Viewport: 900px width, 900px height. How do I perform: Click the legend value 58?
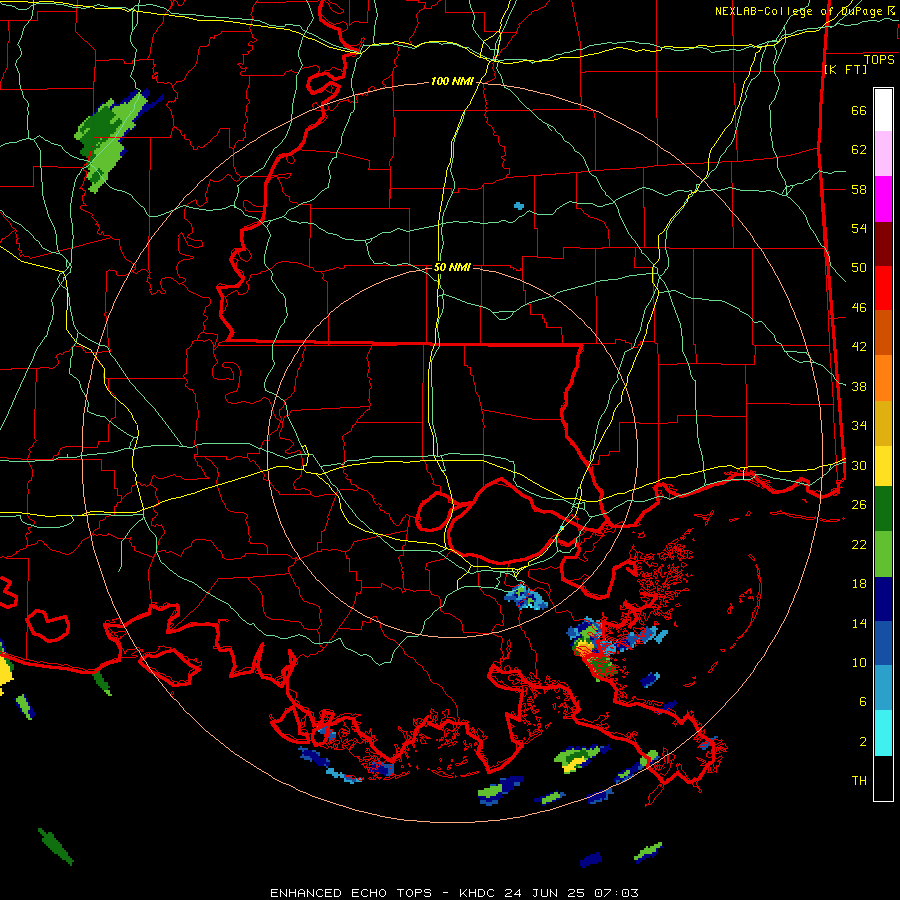859,189
